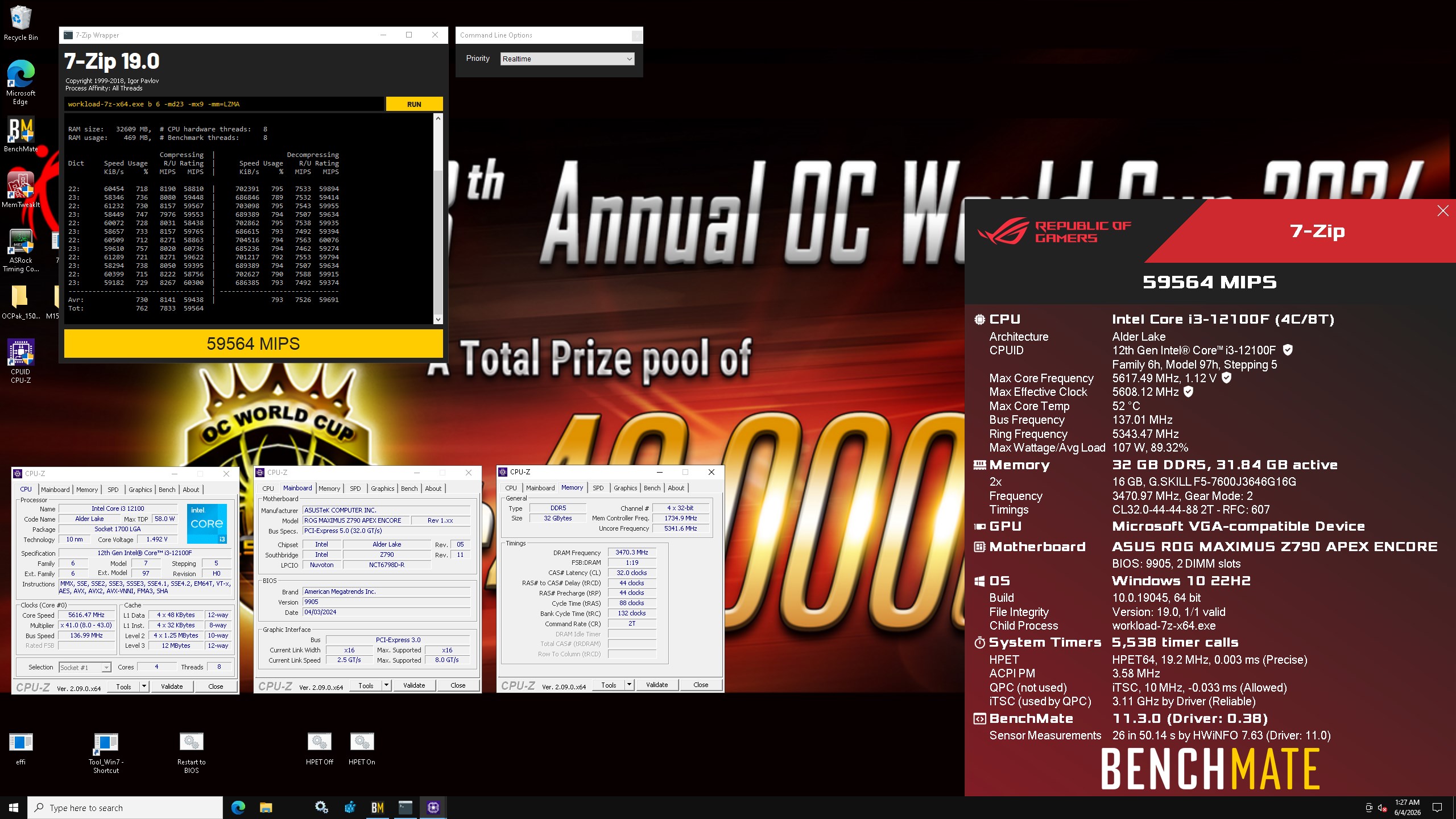Open the Socket #1 selection dropdown
This screenshot has height=819, width=1456.
click(x=85, y=667)
